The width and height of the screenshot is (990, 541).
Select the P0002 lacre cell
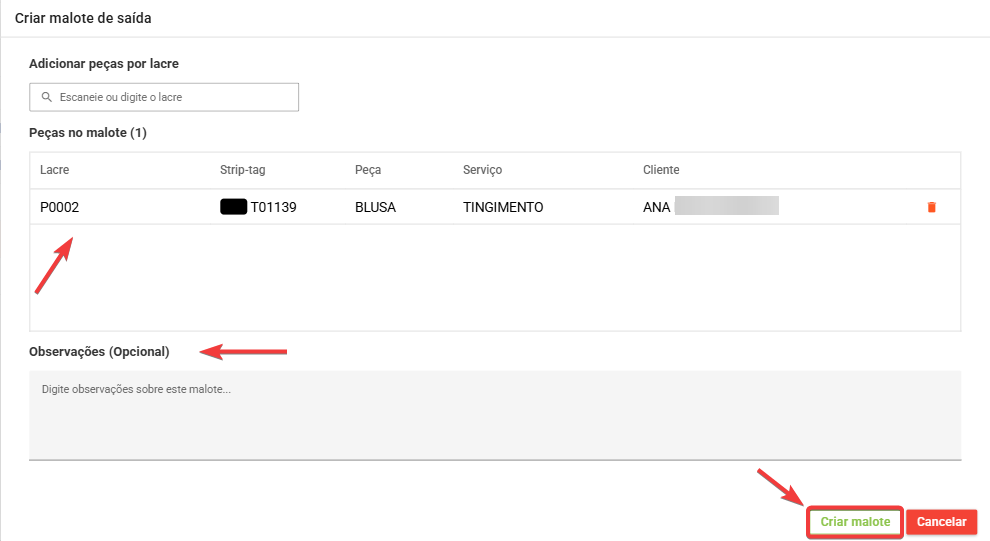pyautogui.click(x=59, y=207)
